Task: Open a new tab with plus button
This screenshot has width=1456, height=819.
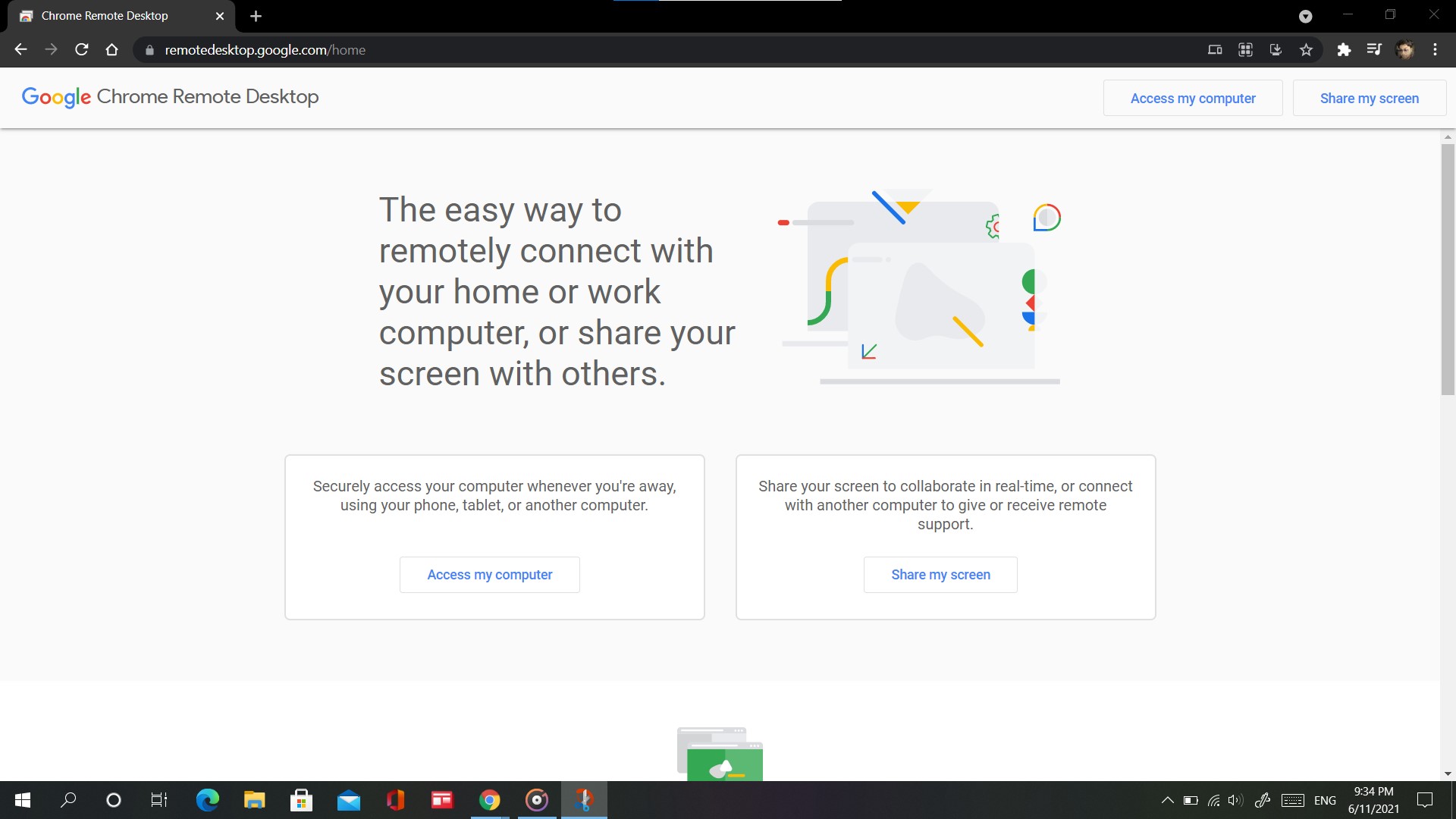Action: pyautogui.click(x=256, y=16)
